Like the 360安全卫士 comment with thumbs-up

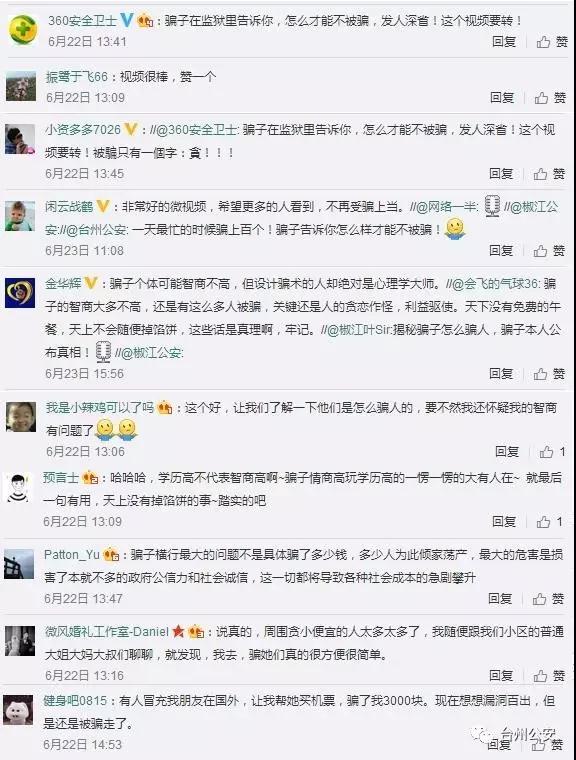click(x=552, y=42)
